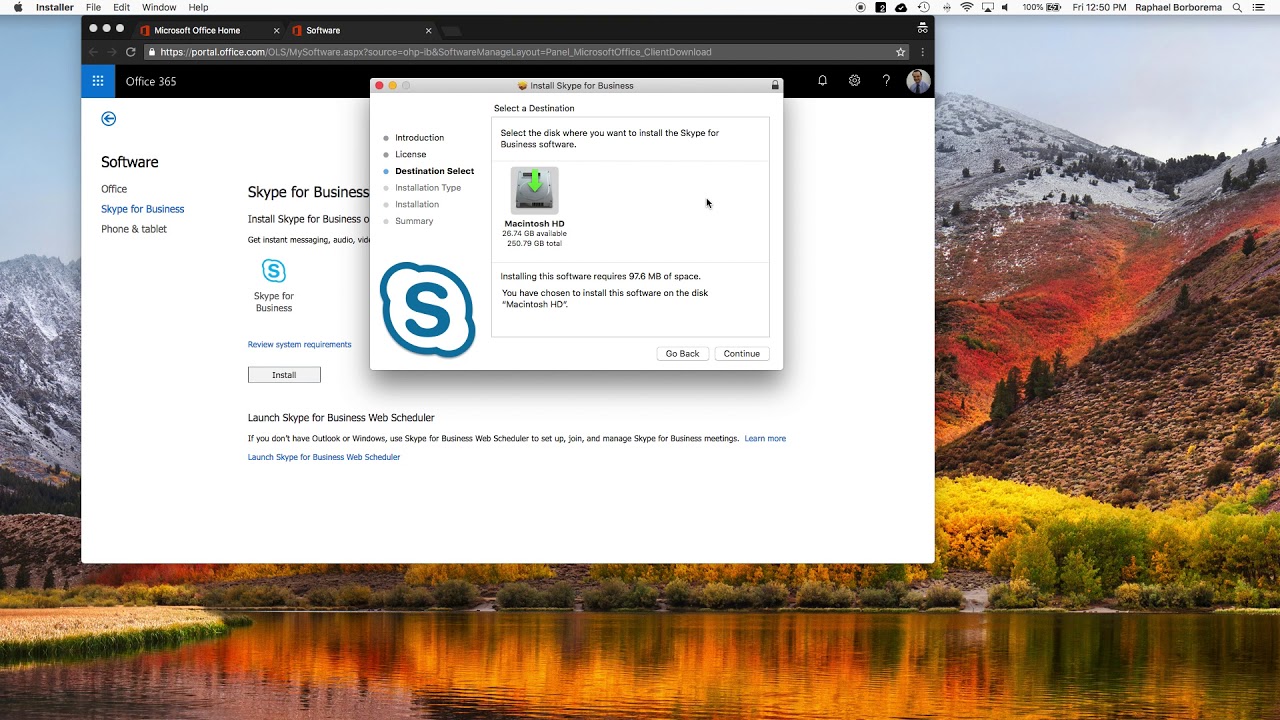Open Office 365 settings gear

pyautogui.click(x=854, y=81)
